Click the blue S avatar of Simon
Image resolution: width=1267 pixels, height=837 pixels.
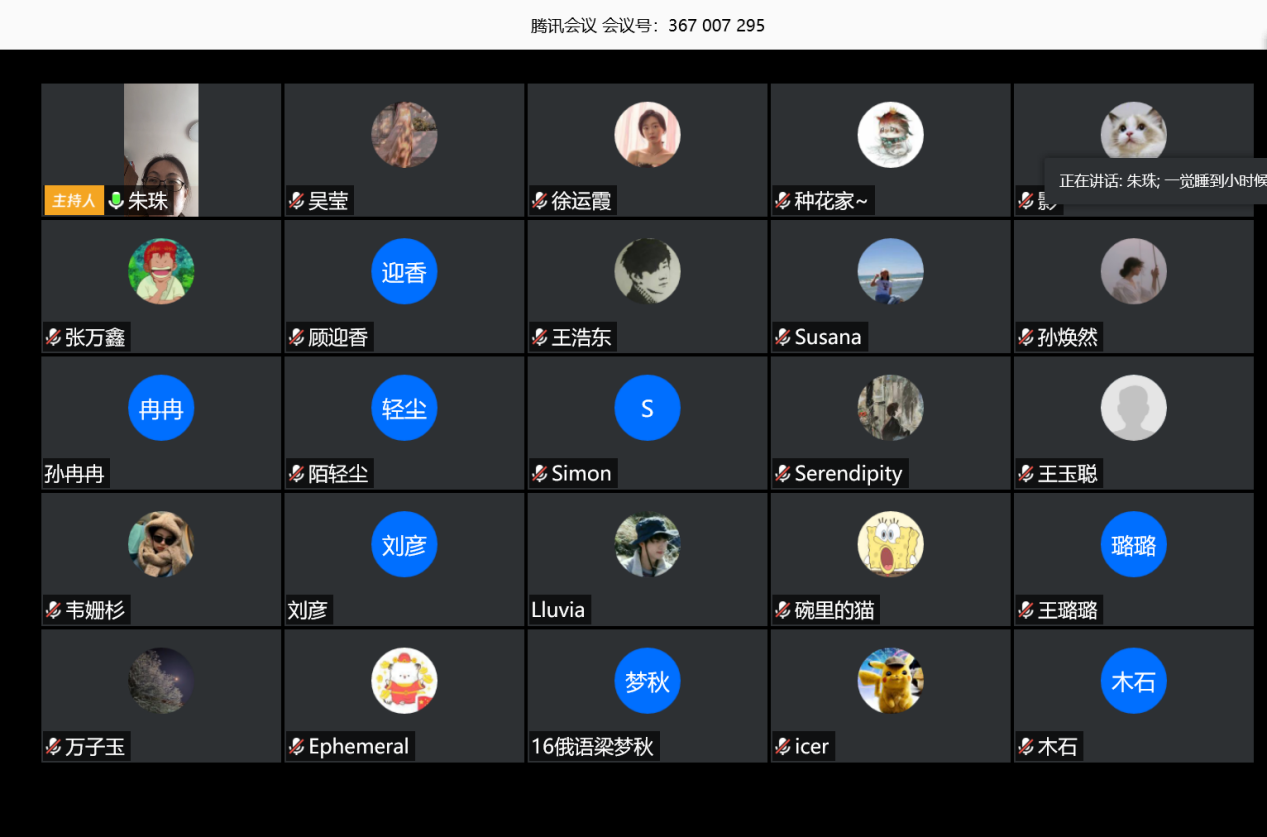[x=647, y=408]
